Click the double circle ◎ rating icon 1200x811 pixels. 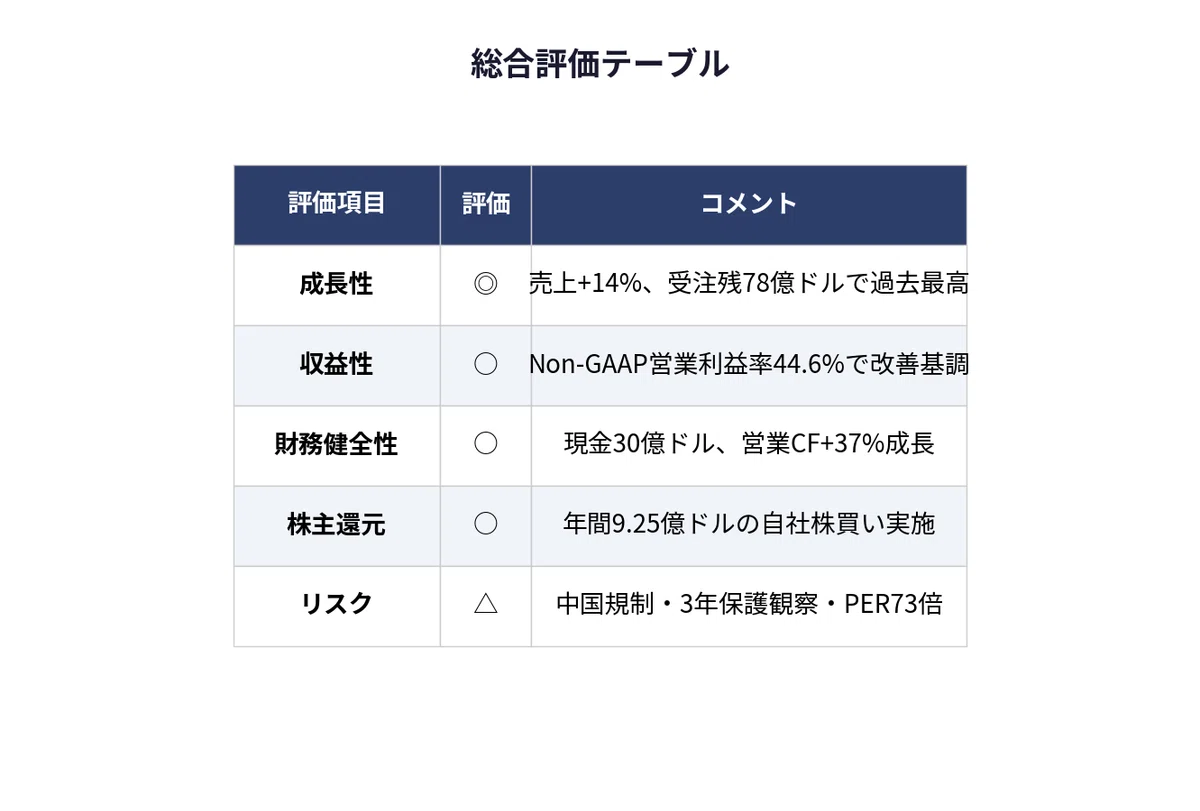coord(486,285)
